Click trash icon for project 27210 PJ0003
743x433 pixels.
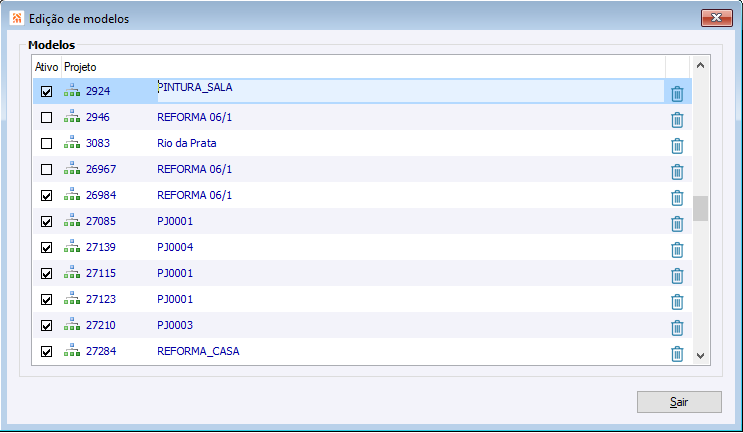pyautogui.click(x=677, y=328)
